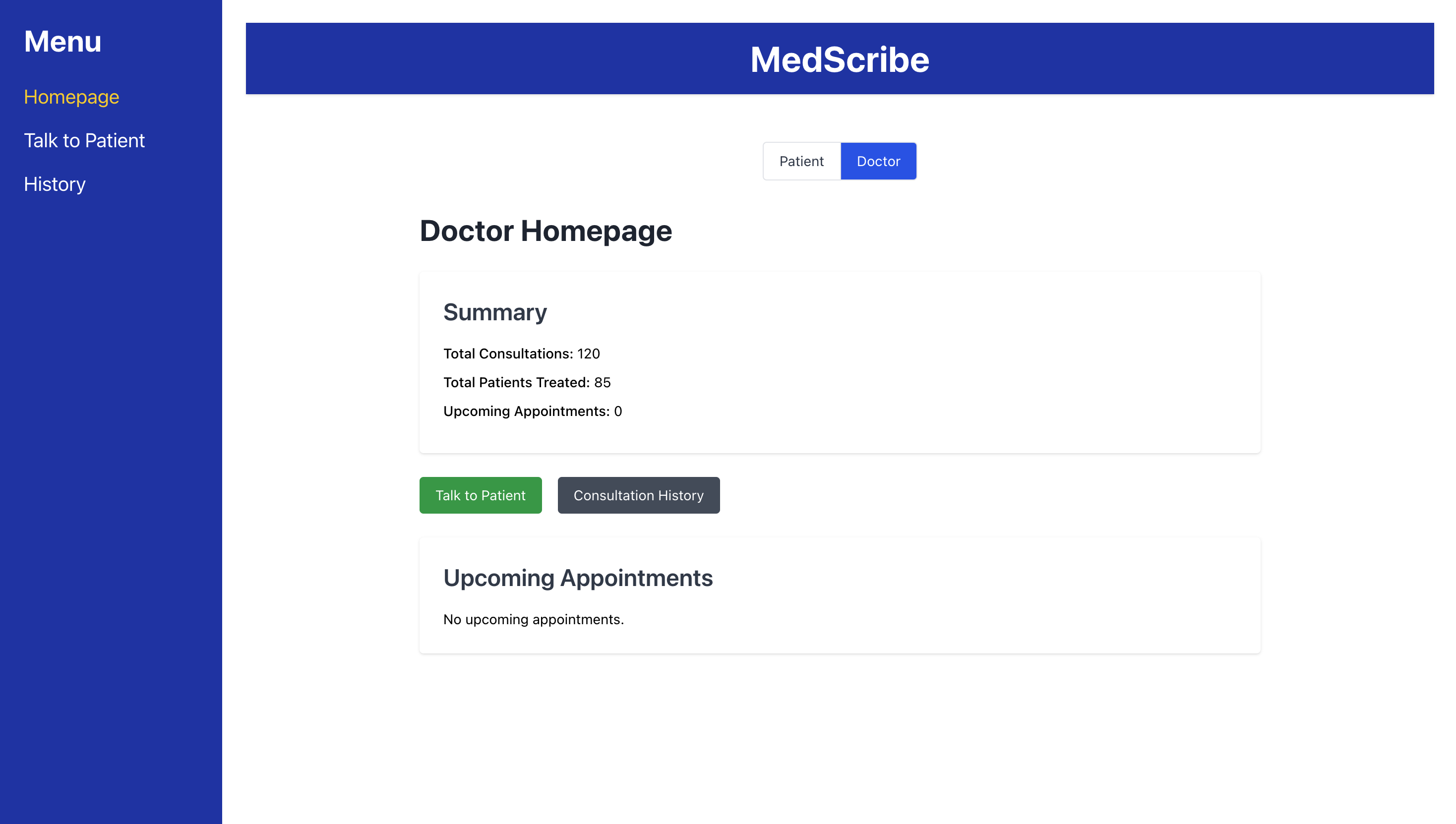The width and height of the screenshot is (1456, 824).
Task: Click the Total Patients Treated bold label
Action: click(x=516, y=383)
